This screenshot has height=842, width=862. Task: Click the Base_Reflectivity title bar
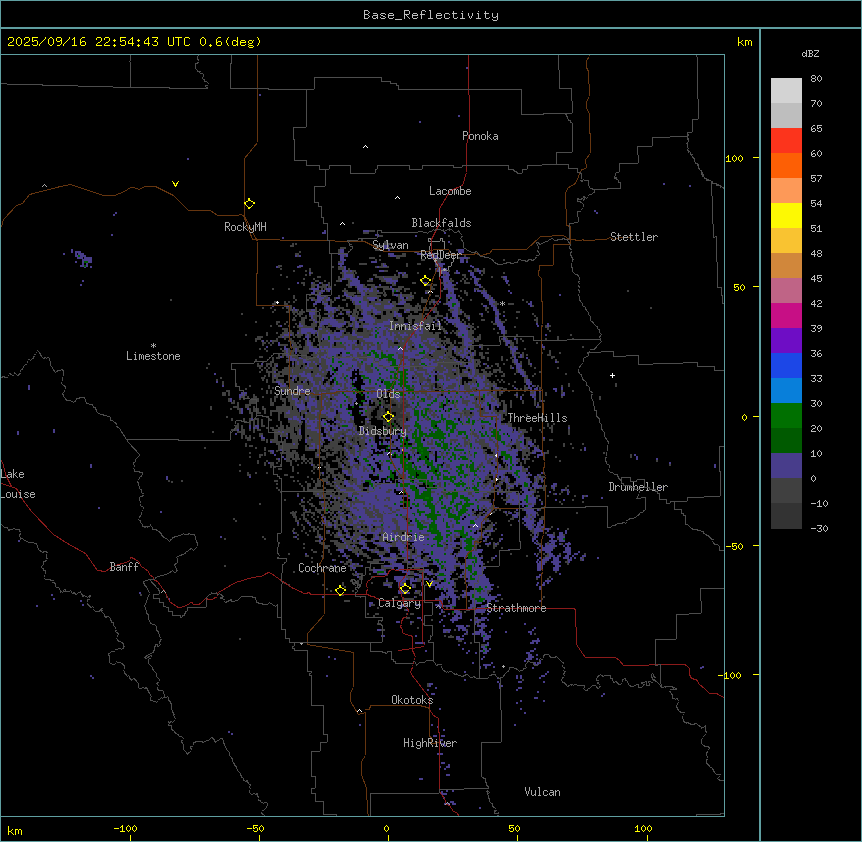click(x=431, y=14)
